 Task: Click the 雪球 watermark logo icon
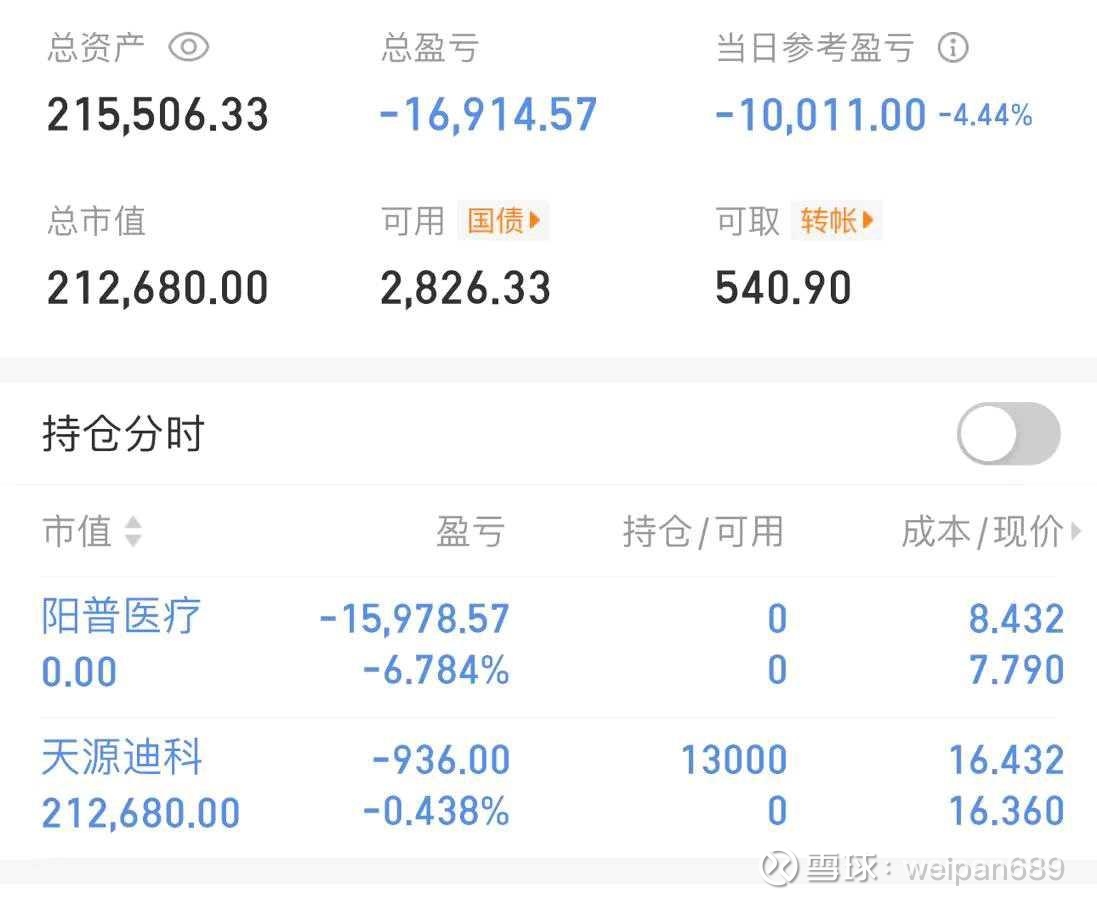[779, 868]
